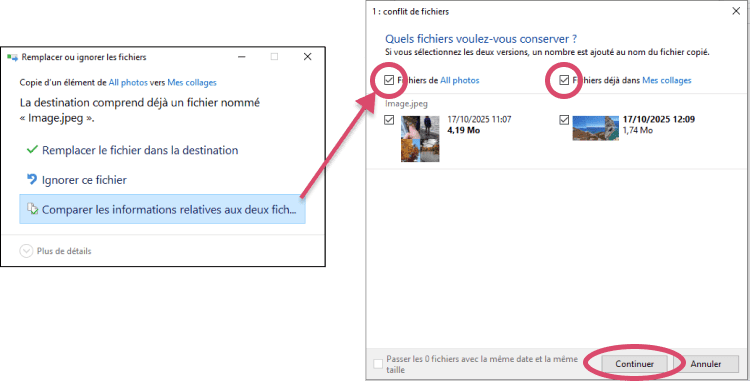Select Comparer les informations relatives aux deux fichiers
The height and width of the screenshot is (381, 750).
click(162, 209)
